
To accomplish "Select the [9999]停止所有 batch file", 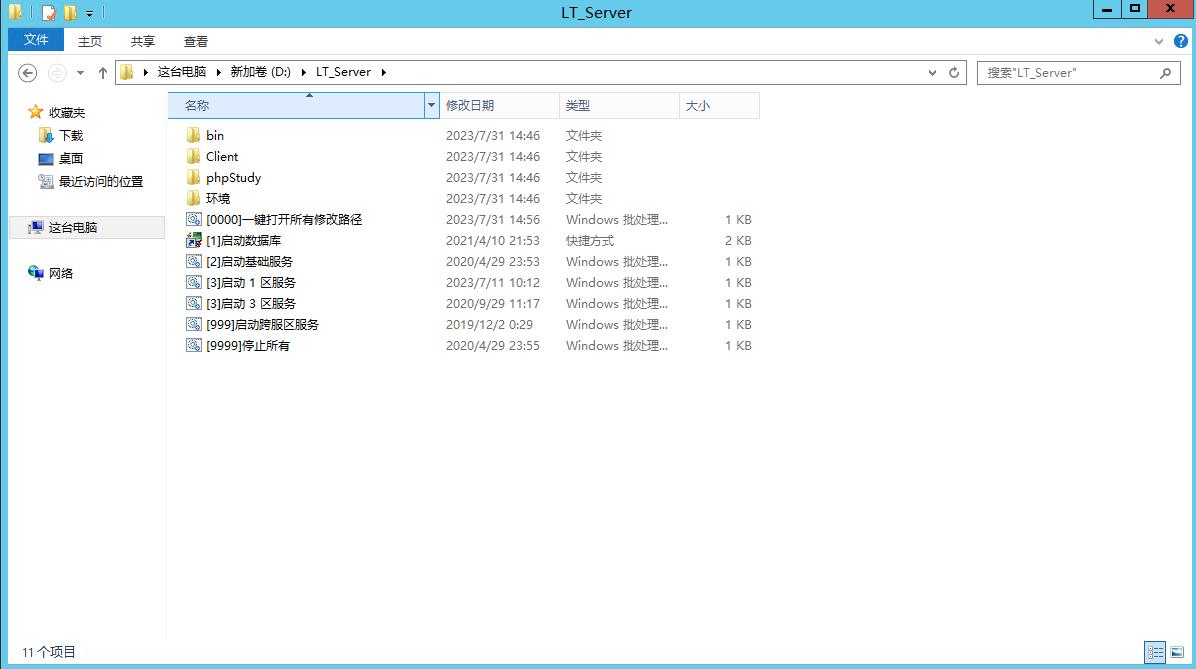I will pos(247,346).
